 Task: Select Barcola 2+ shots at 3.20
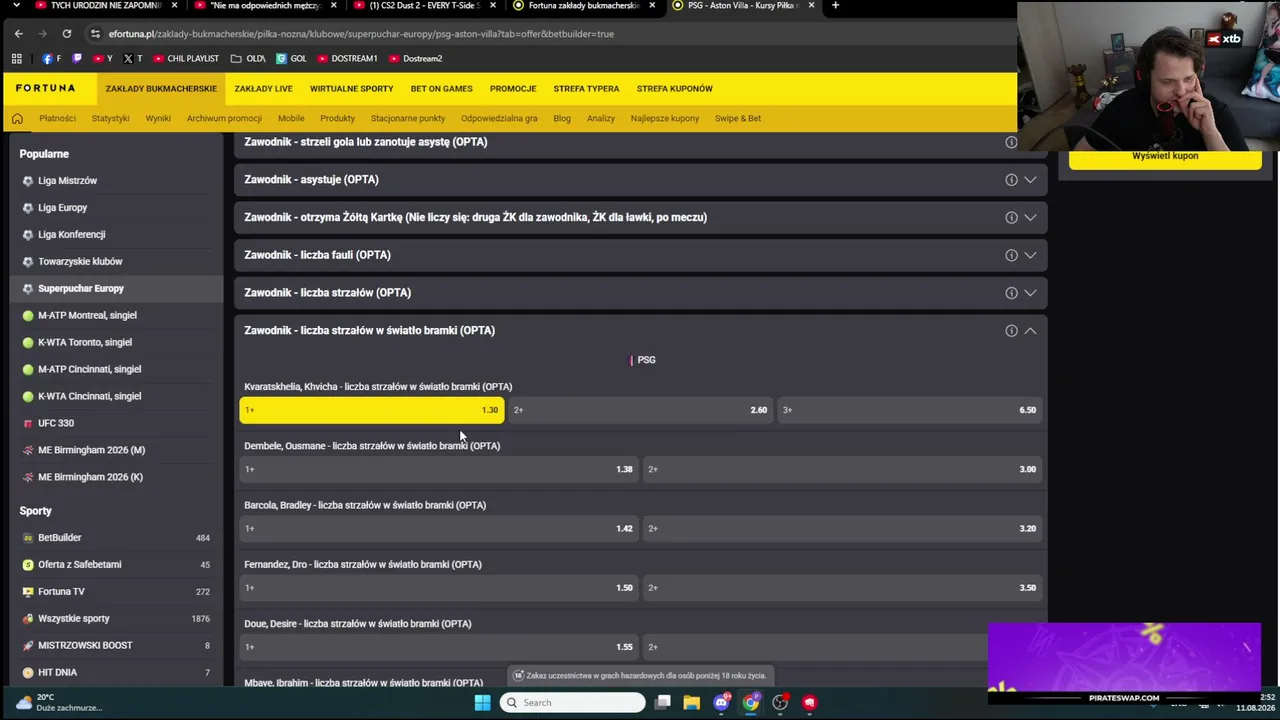click(842, 528)
